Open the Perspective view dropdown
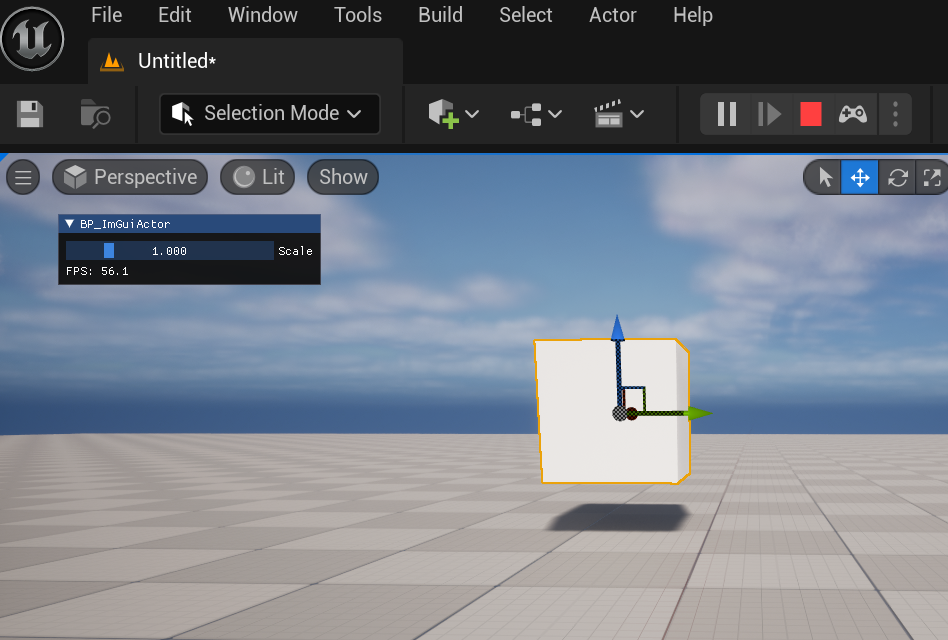Screen dimensions: 948x640 tap(130, 177)
